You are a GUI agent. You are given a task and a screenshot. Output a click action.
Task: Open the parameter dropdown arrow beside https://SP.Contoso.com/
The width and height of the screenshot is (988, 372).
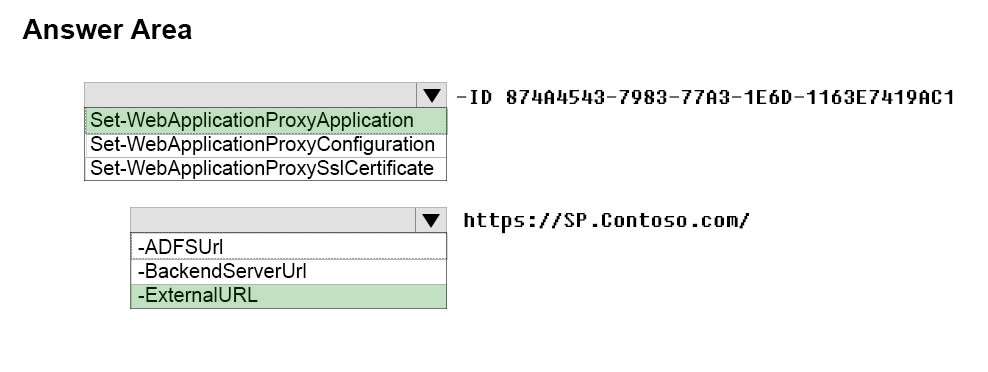click(431, 220)
